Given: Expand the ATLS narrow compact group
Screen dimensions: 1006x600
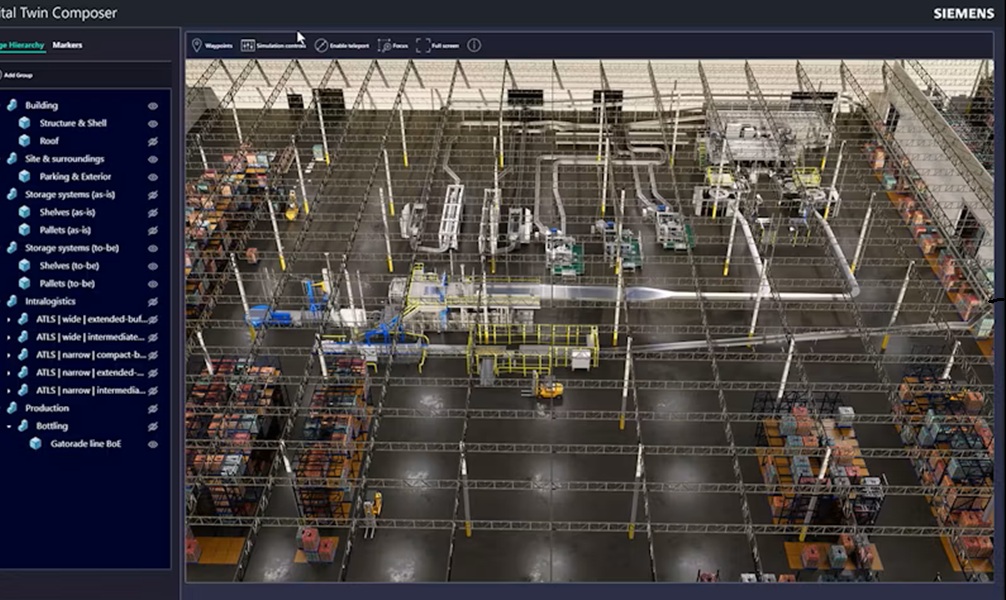Looking at the screenshot, I should 8,354.
